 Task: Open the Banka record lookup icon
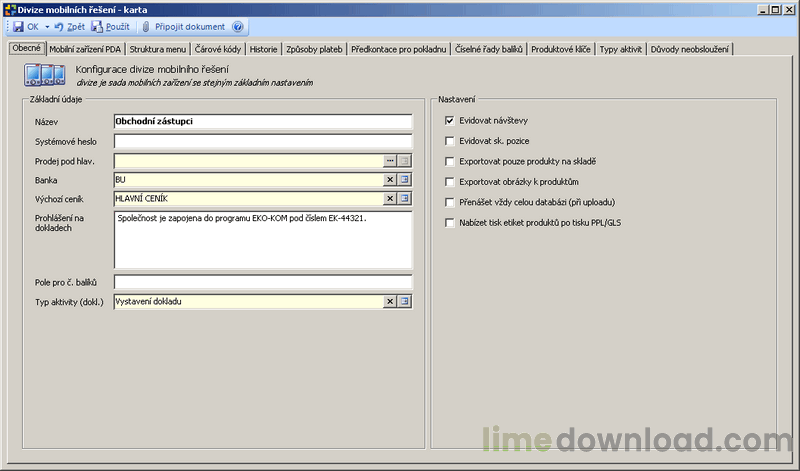click(405, 180)
